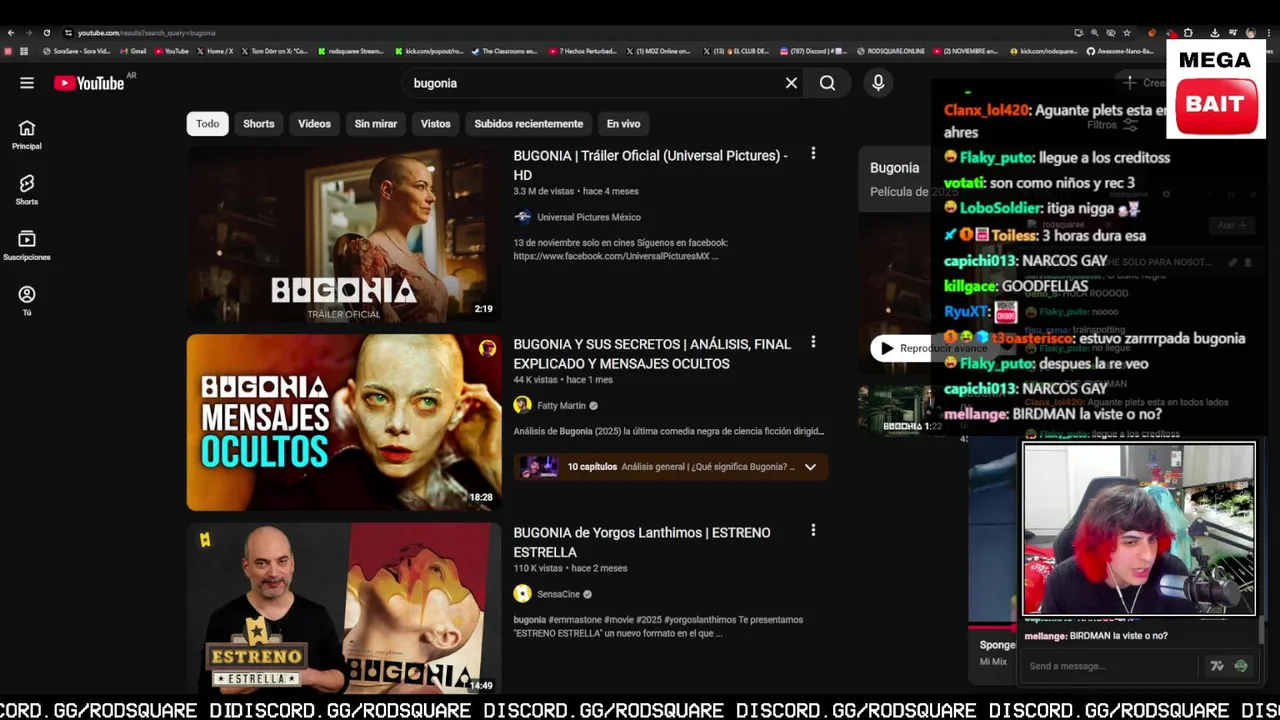Open the RODSQUARE.ONLINE bookmark
The width and height of the screenshot is (1280, 720).
click(x=891, y=51)
